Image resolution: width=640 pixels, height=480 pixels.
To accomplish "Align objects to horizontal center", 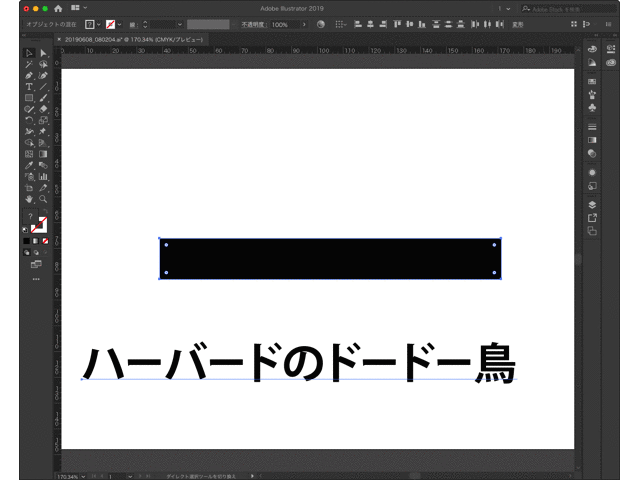I will click(x=370, y=24).
